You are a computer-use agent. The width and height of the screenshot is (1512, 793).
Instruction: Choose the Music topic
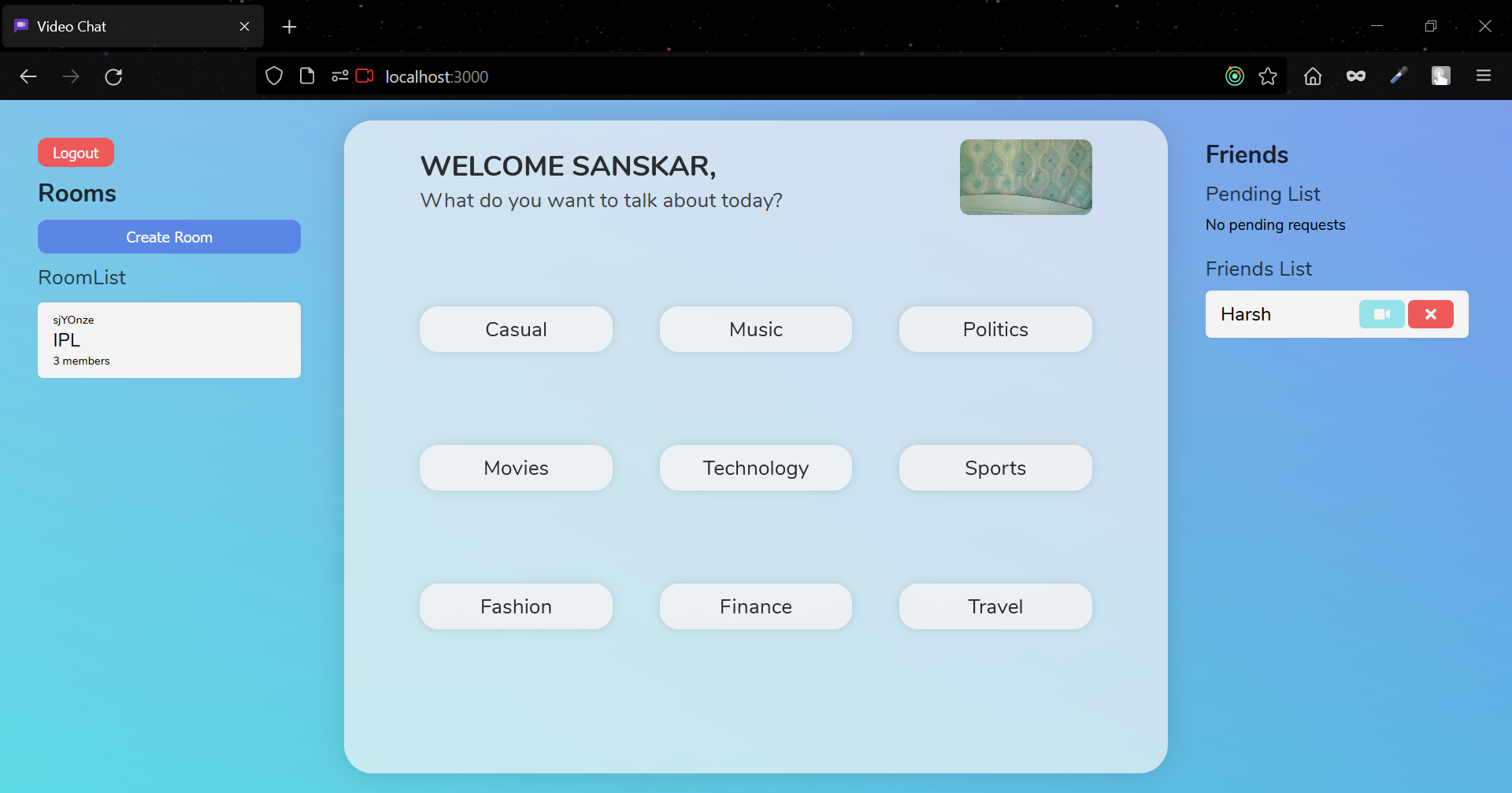pyautogui.click(x=756, y=329)
